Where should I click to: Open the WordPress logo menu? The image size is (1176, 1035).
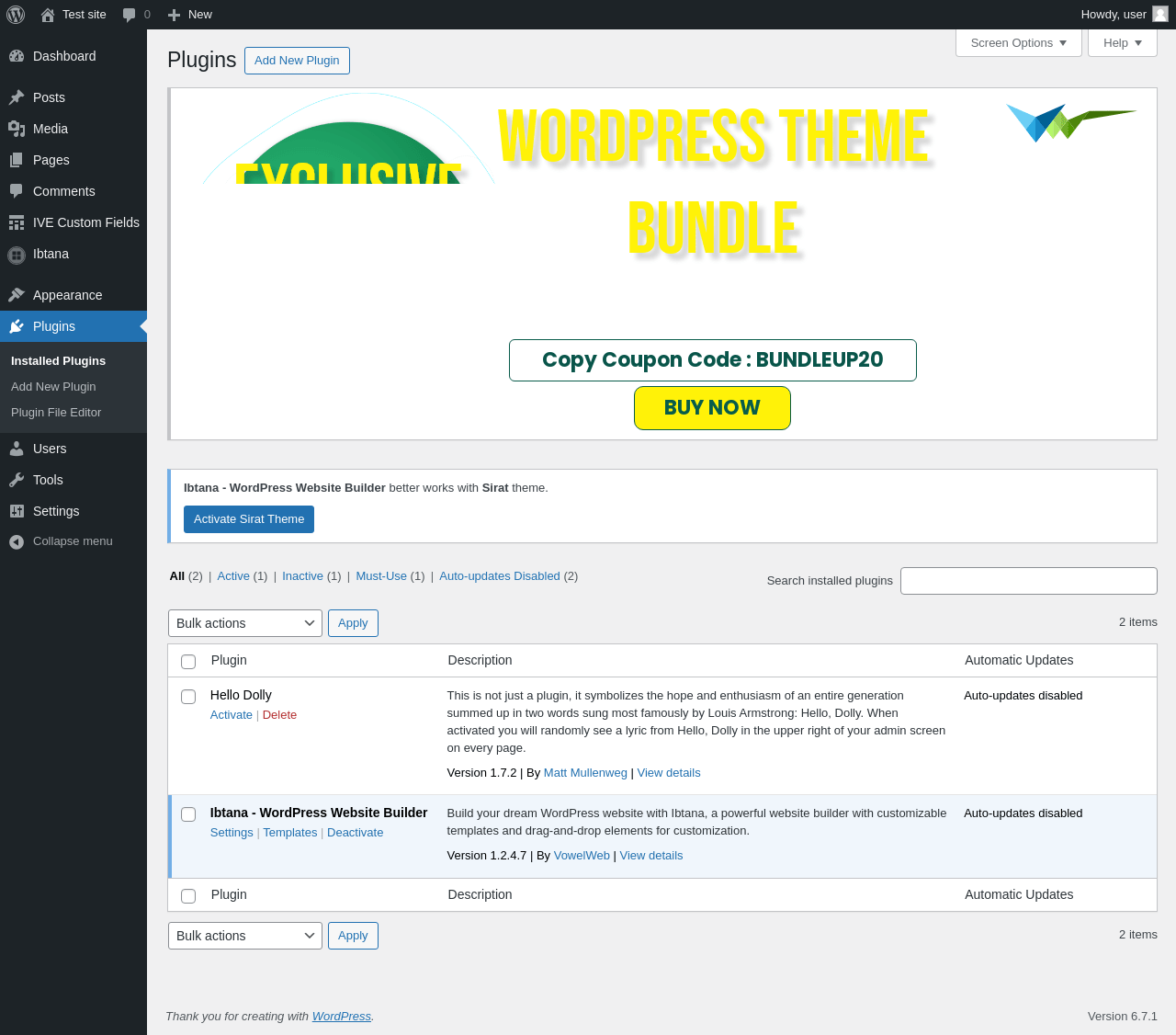tap(16, 15)
